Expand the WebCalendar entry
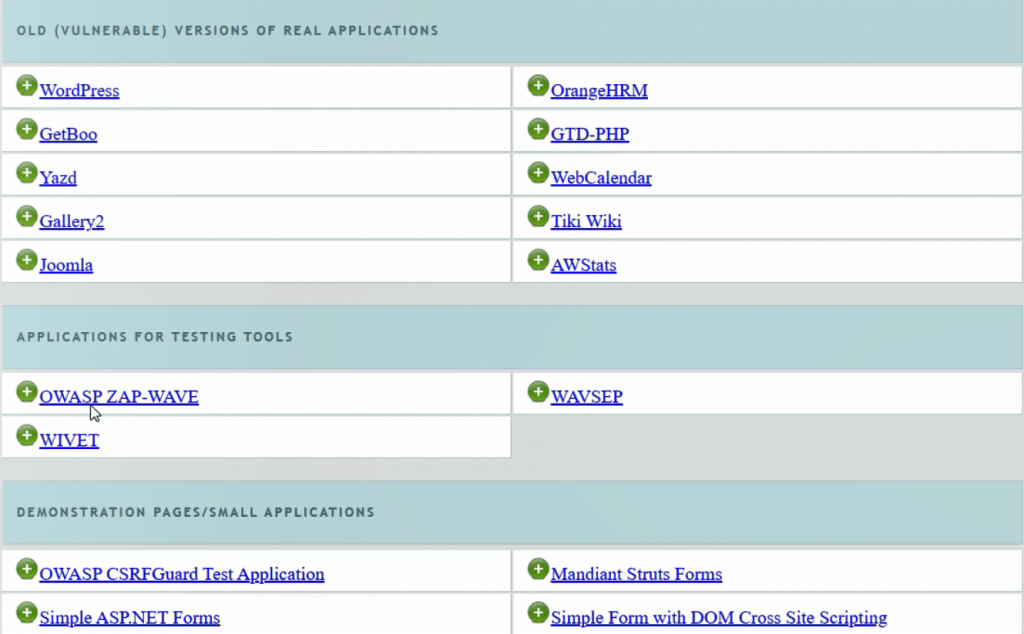 [x=538, y=172]
